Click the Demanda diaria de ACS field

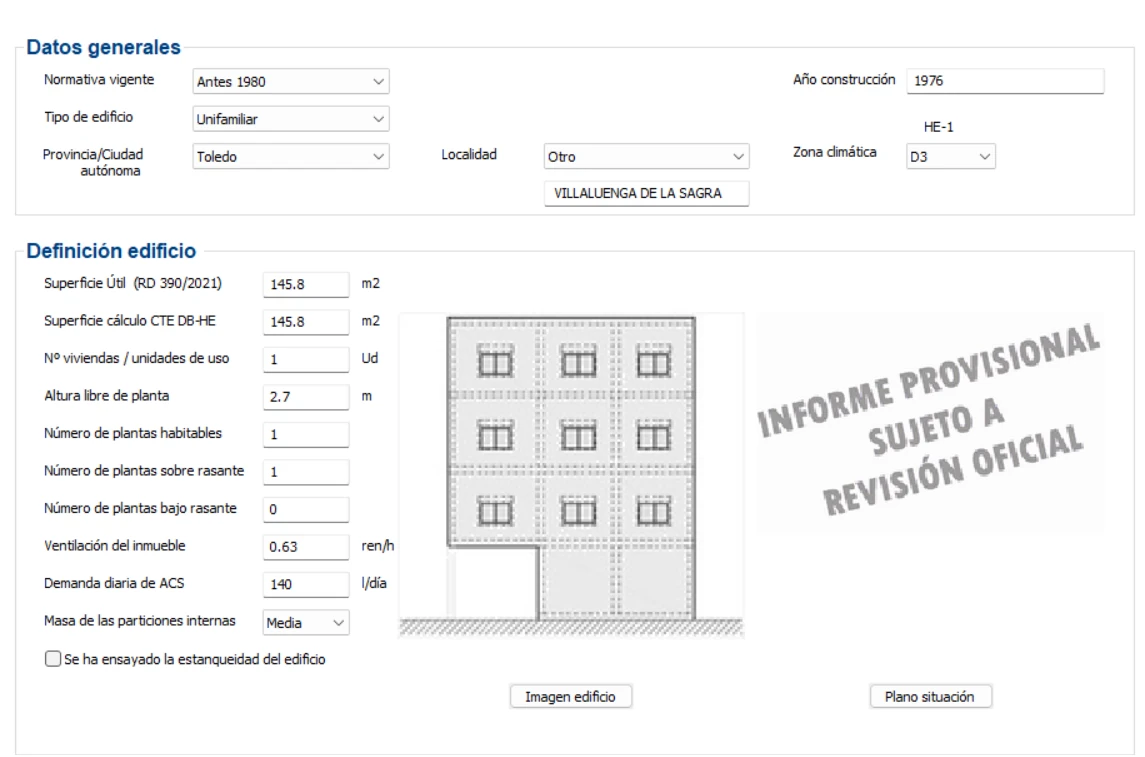click(x=306, y=584)
